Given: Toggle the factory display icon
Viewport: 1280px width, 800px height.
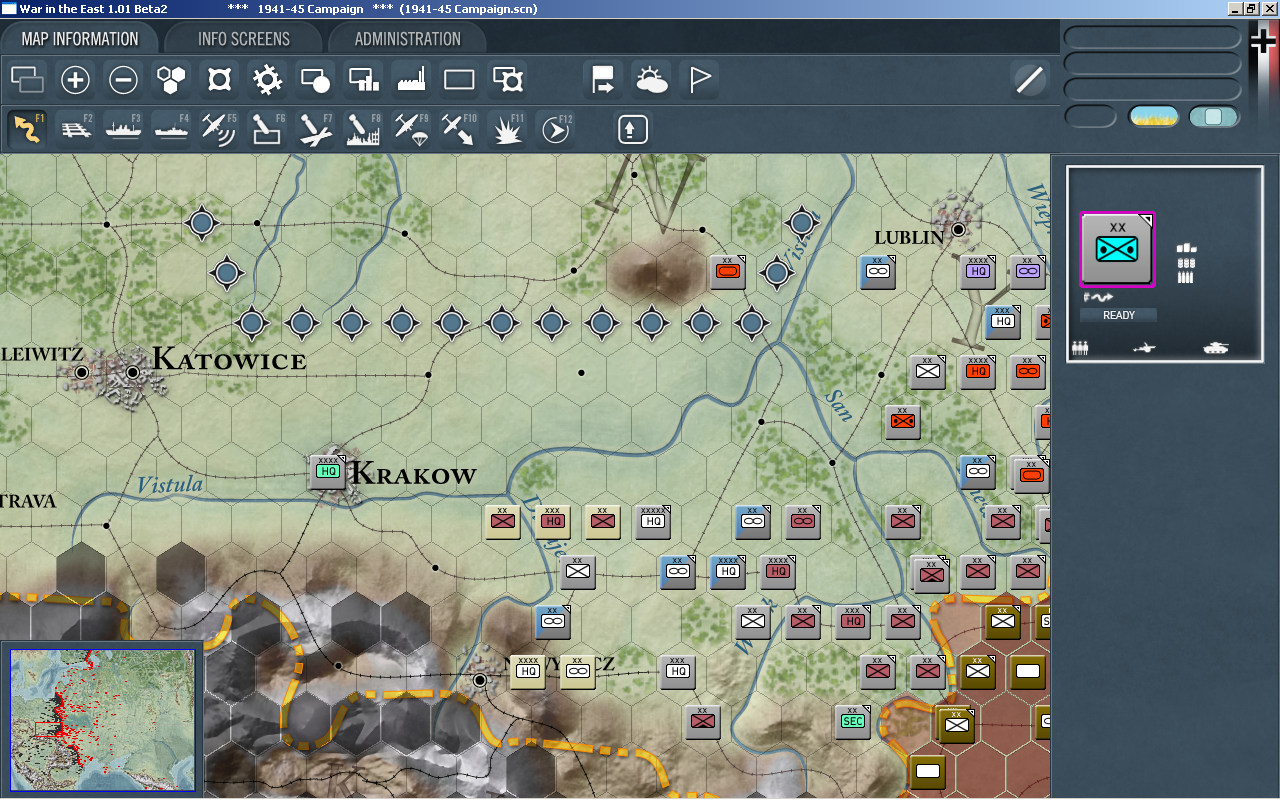Looking at the screenshot, I should pos(412,79).
